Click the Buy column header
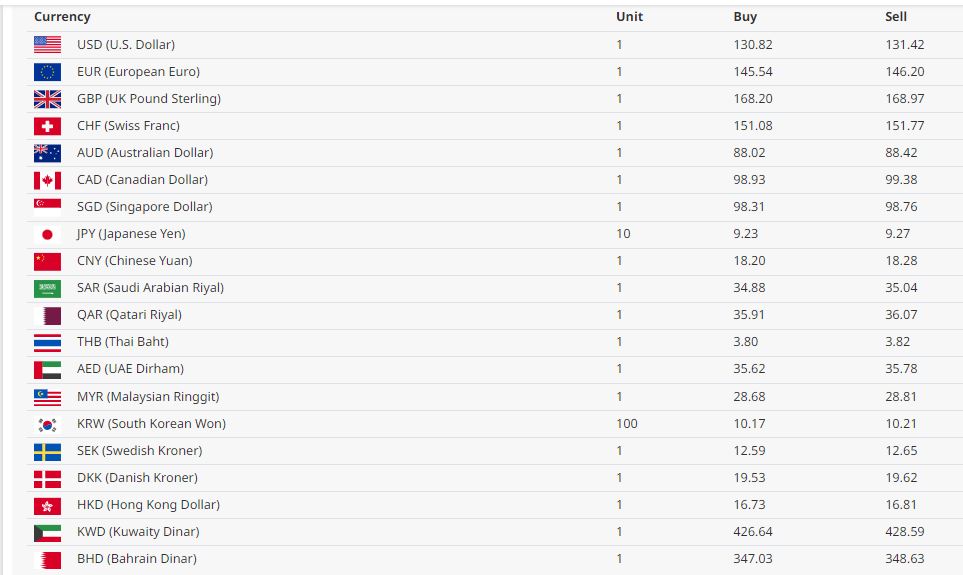This screenshot has height=575, width=963. point(745,17)
